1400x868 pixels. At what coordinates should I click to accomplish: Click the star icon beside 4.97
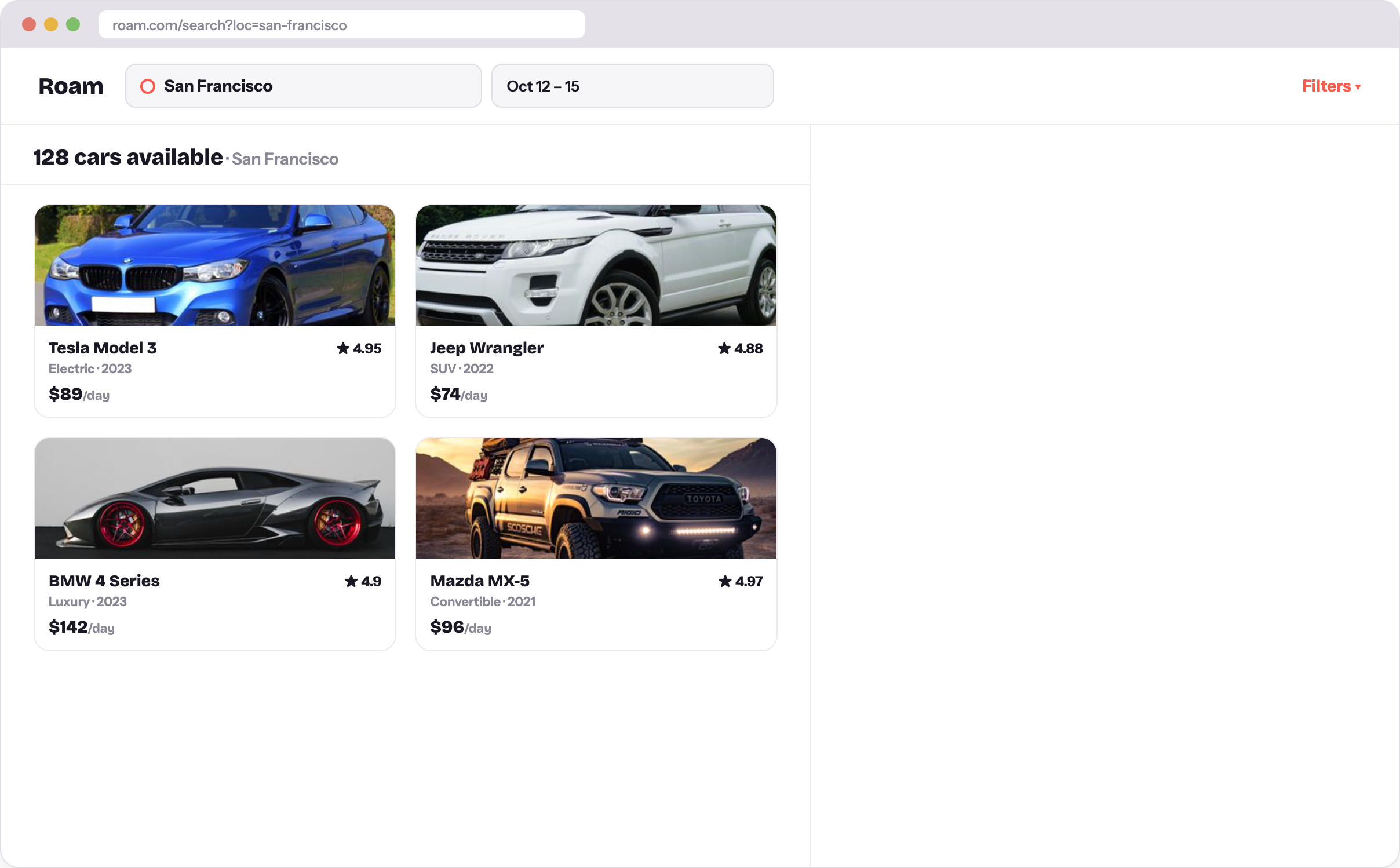[725, 581]
